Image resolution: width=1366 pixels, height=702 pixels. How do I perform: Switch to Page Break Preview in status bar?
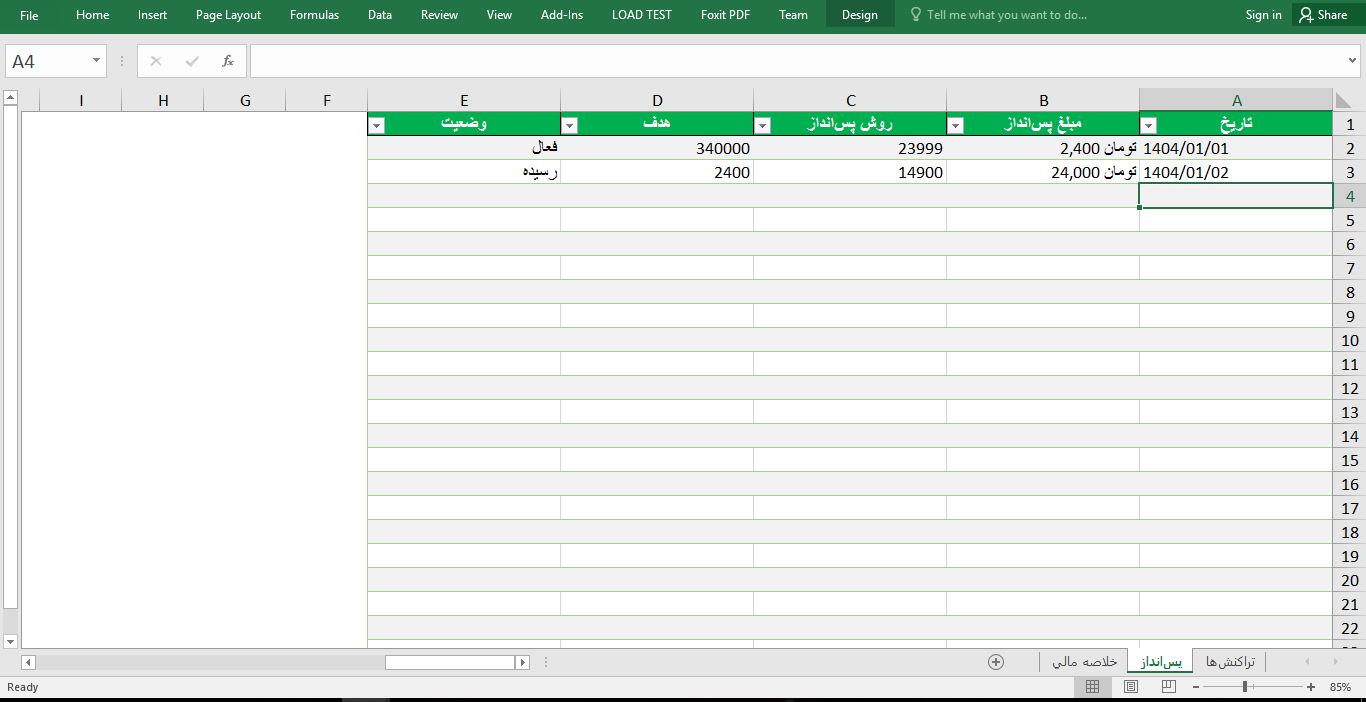point(1168,687)
